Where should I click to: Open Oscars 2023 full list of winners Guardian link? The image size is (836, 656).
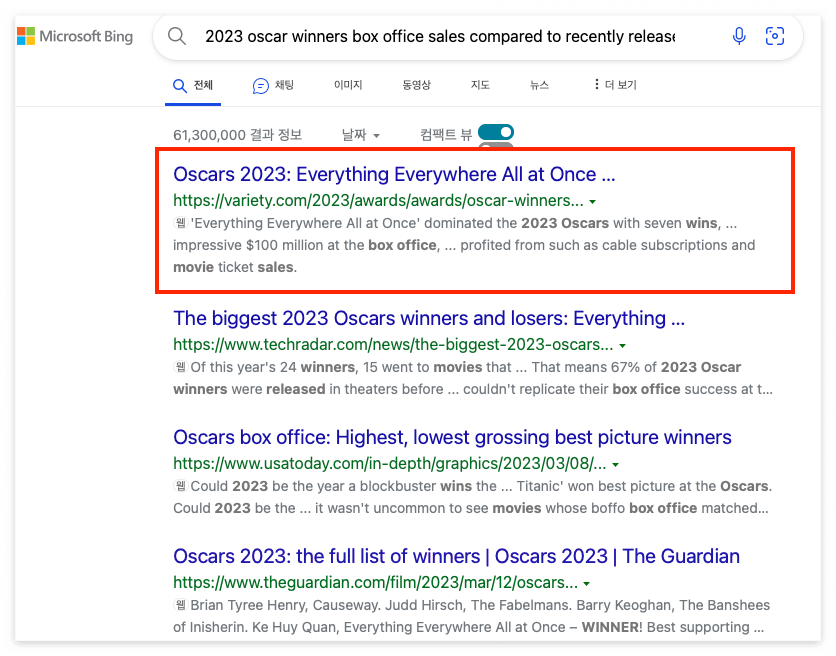456,556
